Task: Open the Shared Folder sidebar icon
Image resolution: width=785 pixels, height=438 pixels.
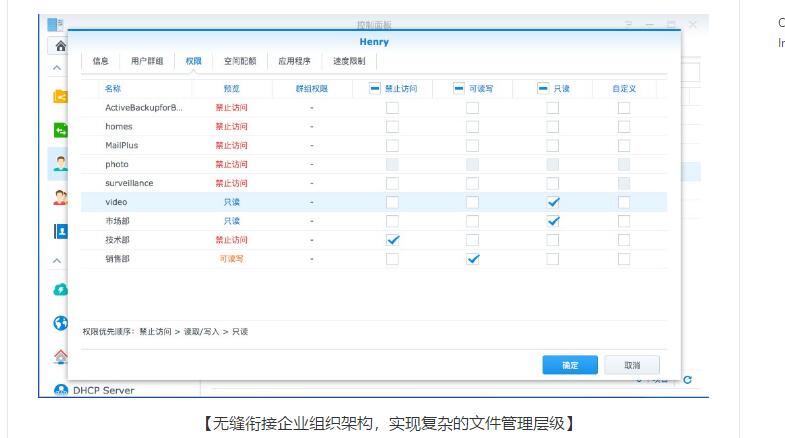Action: (60, 97)
